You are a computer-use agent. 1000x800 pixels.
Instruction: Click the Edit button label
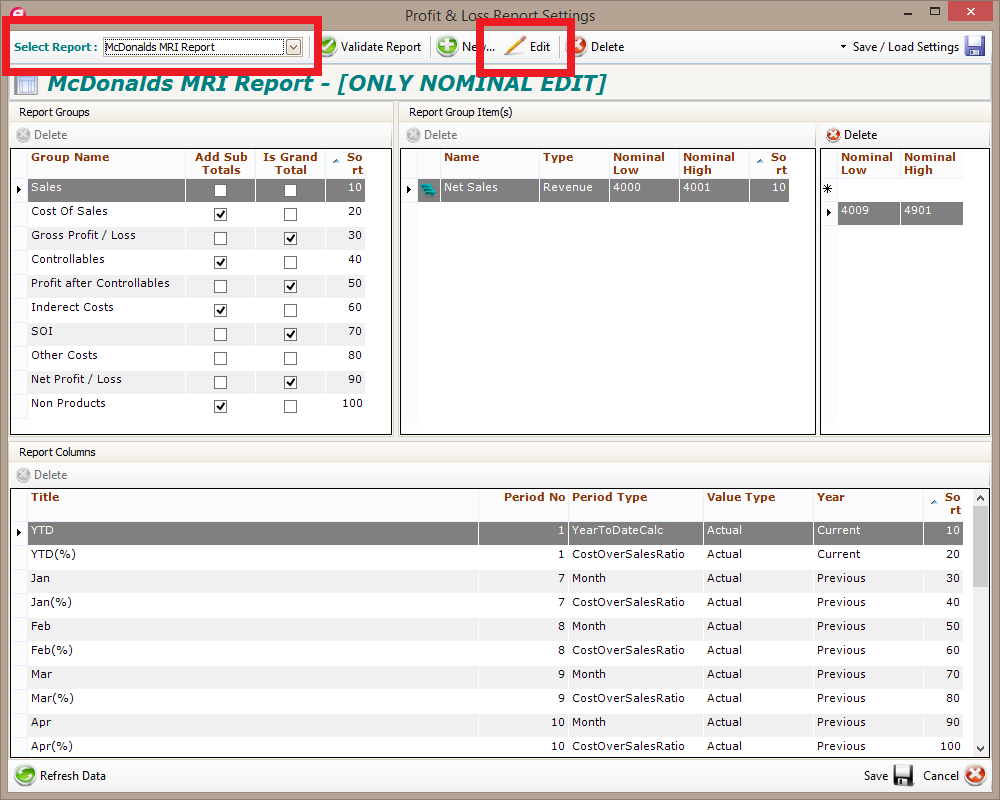540,47
